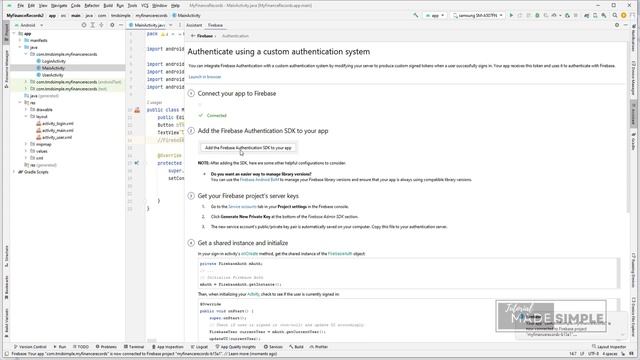Select activity_login.xml file

coord(58,124)
